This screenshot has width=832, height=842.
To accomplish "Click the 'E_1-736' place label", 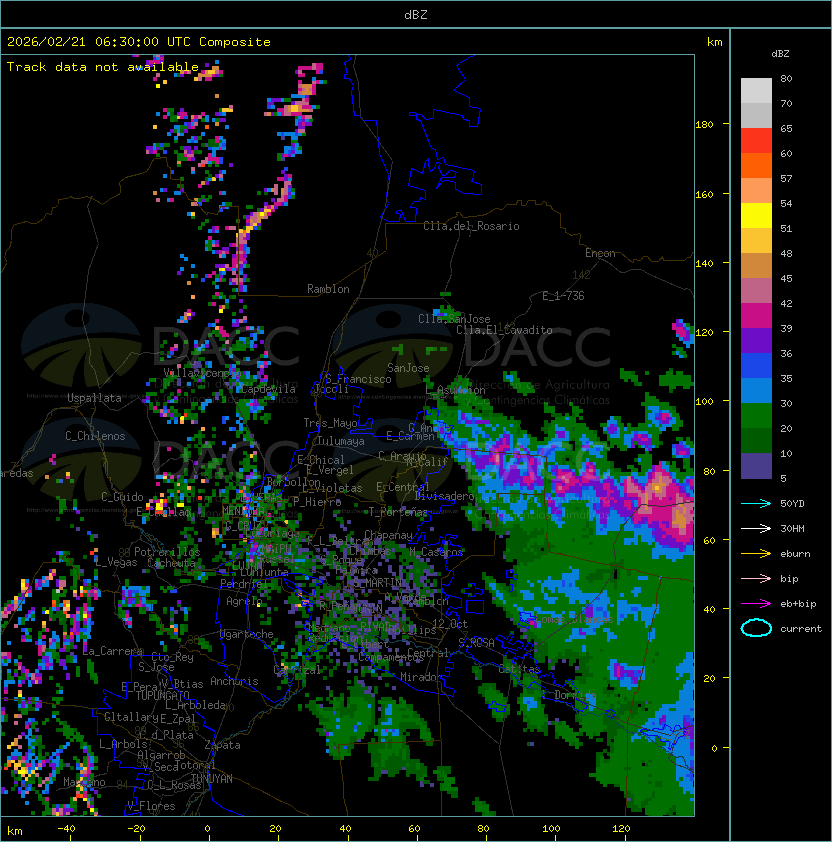I will click(563, 296).
